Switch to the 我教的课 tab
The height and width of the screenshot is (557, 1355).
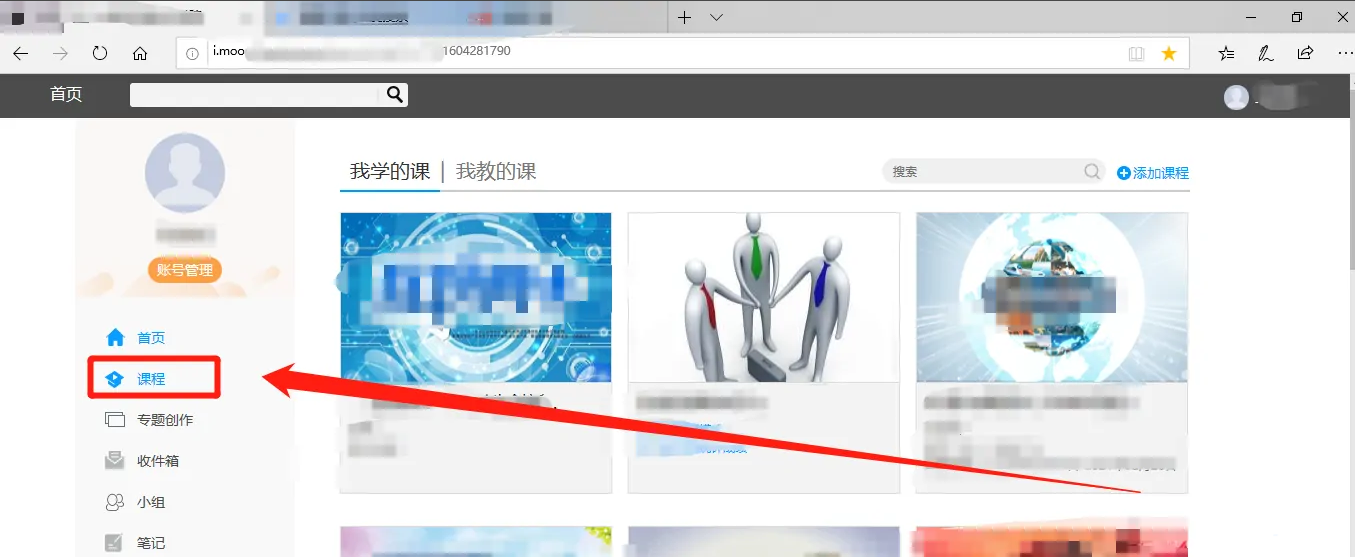coord(496,172)
